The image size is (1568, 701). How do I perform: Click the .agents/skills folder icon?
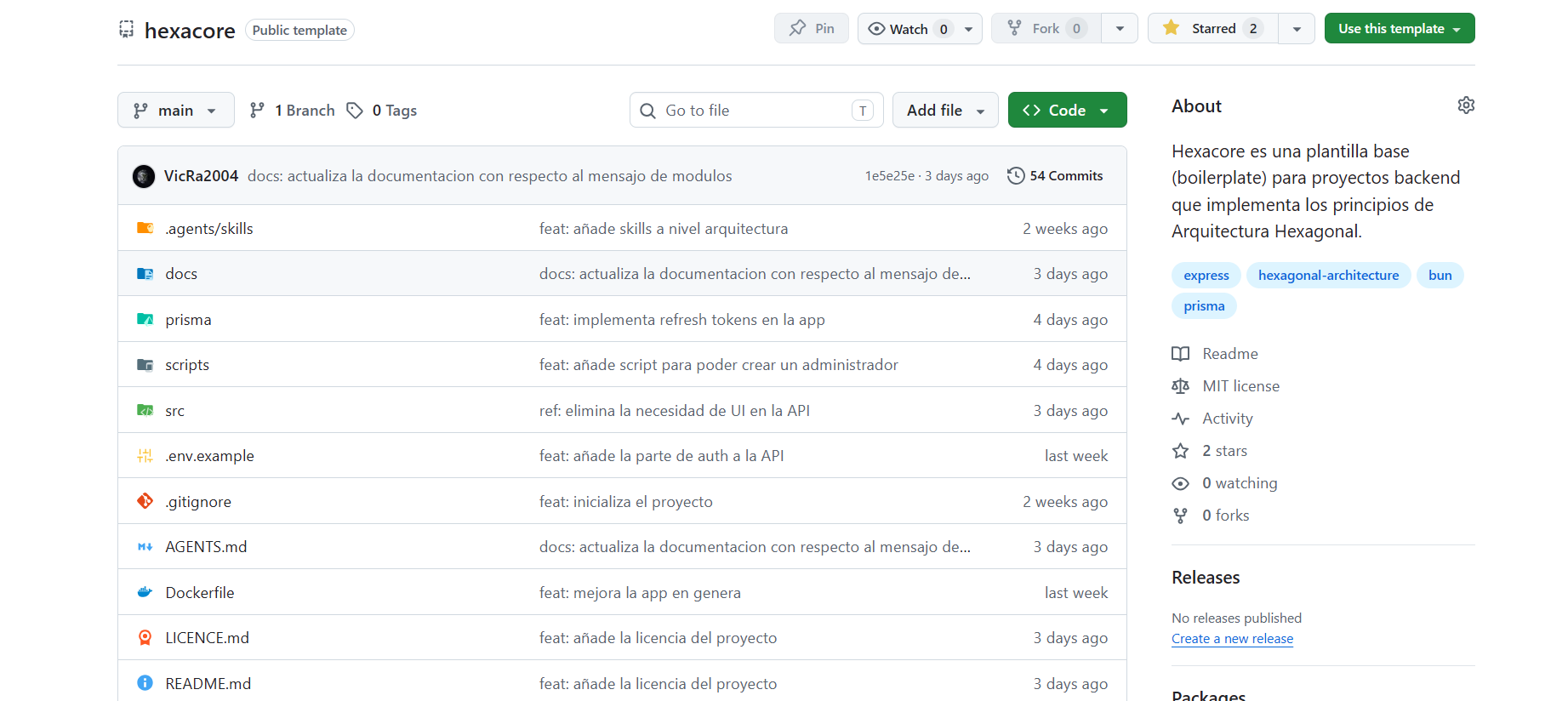[x=145, y=228]
